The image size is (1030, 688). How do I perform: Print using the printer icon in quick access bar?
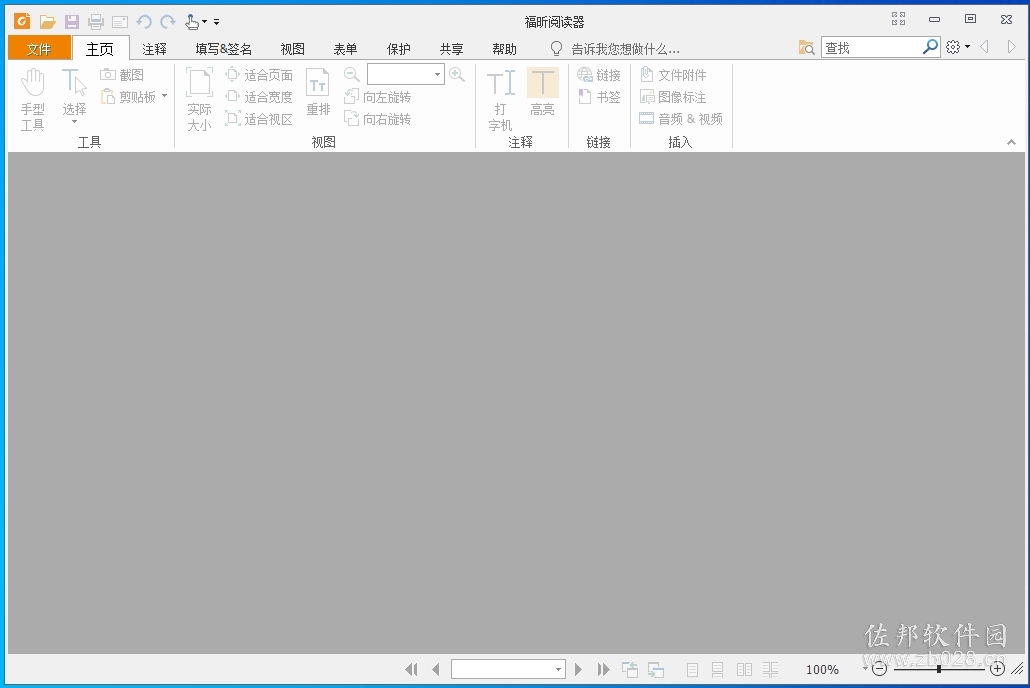pos(96,22)
